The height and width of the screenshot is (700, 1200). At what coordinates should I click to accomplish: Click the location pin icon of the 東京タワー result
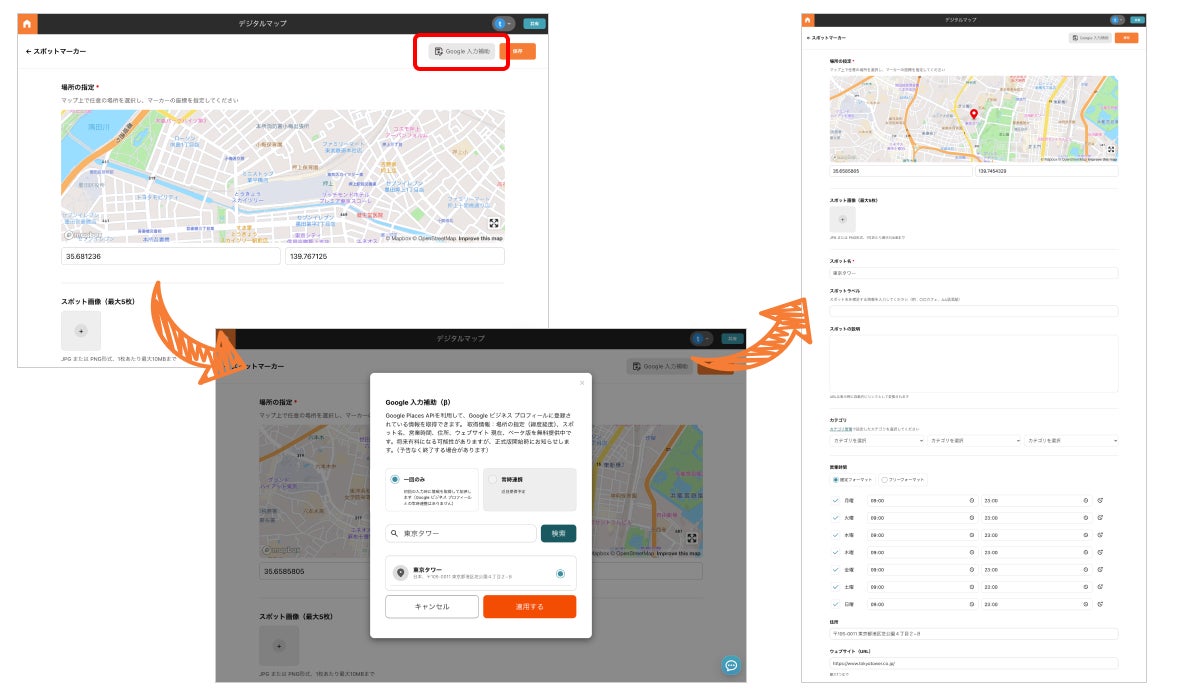401,573
